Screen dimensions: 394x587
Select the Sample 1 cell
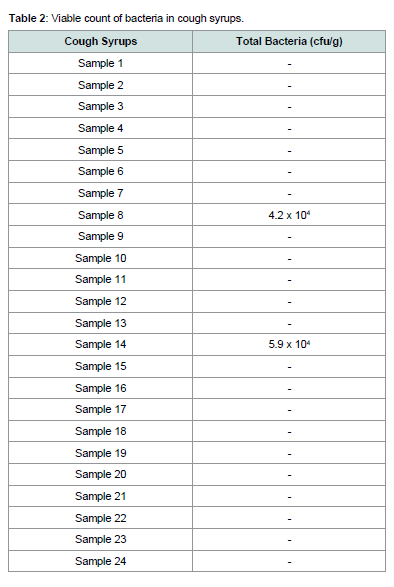tap(100, 63)
